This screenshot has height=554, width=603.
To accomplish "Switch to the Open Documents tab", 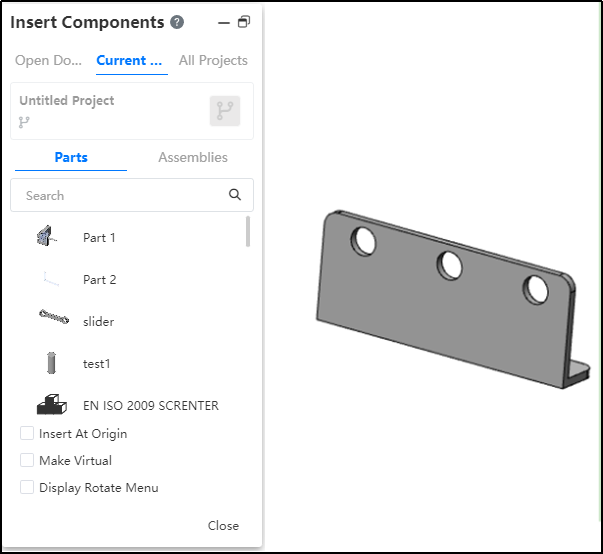I will [x=48, y=60].
